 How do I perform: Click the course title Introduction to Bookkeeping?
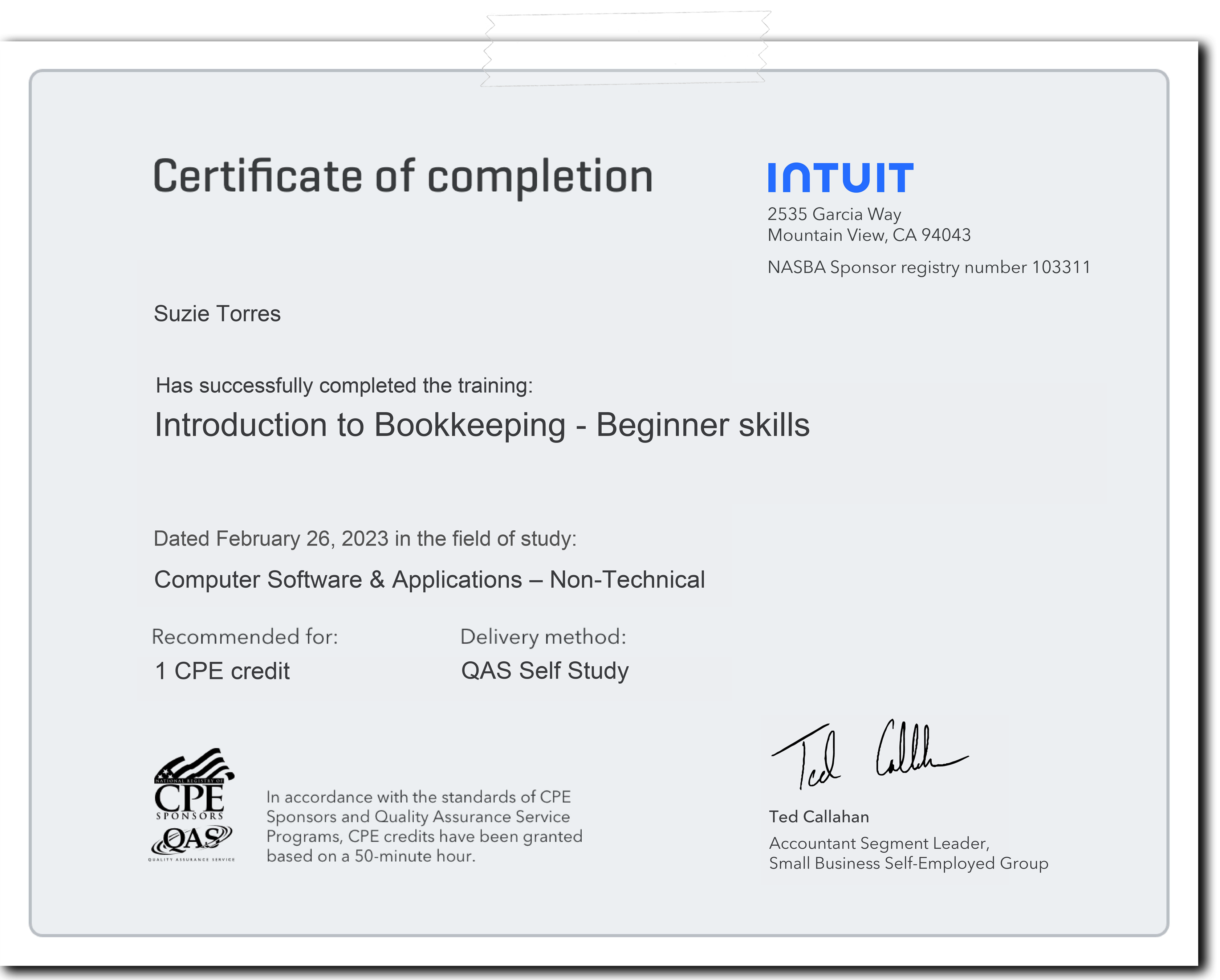[x=481, y=425]
